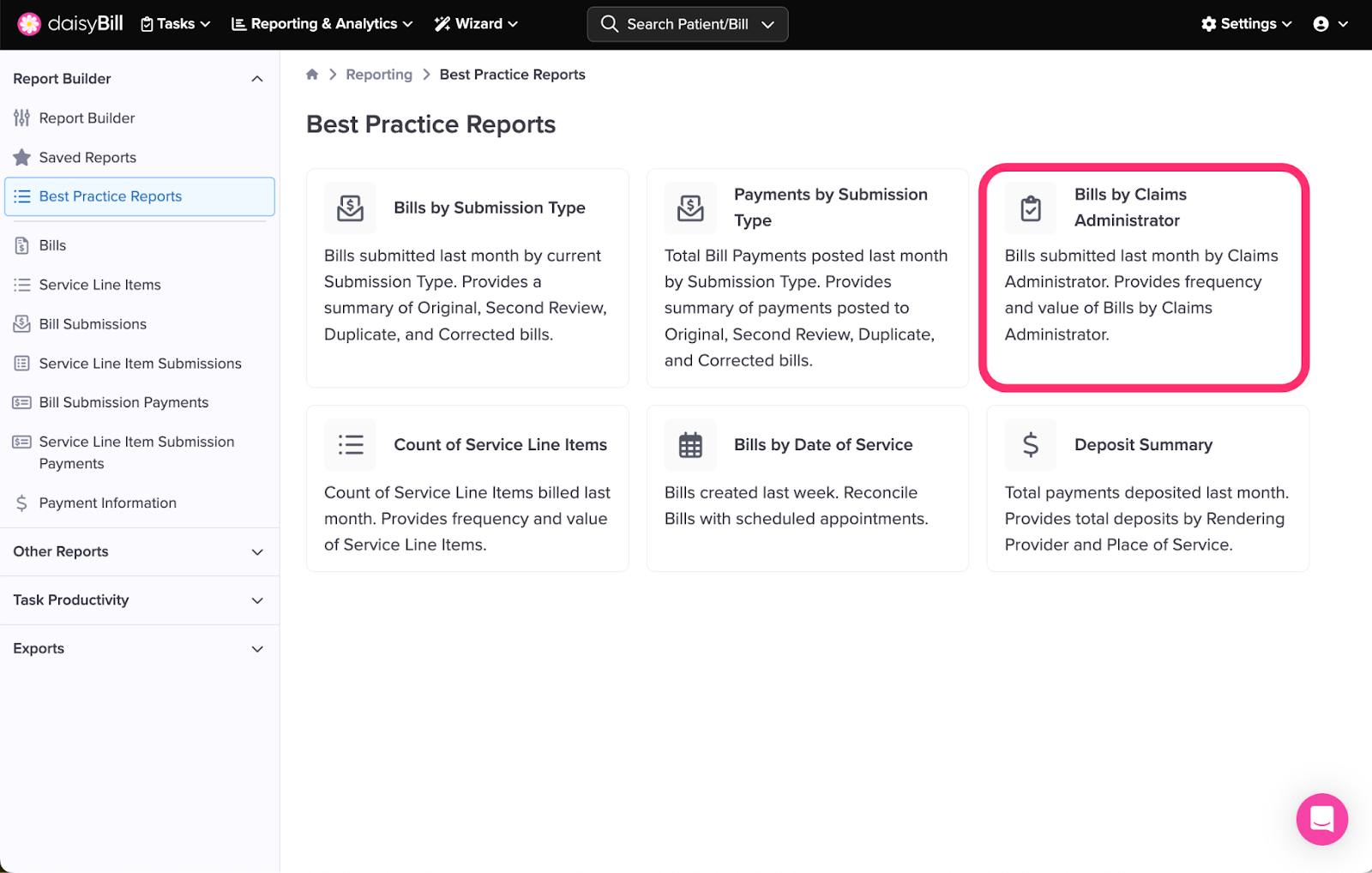Click the Search Patient/Bill field

677,24
